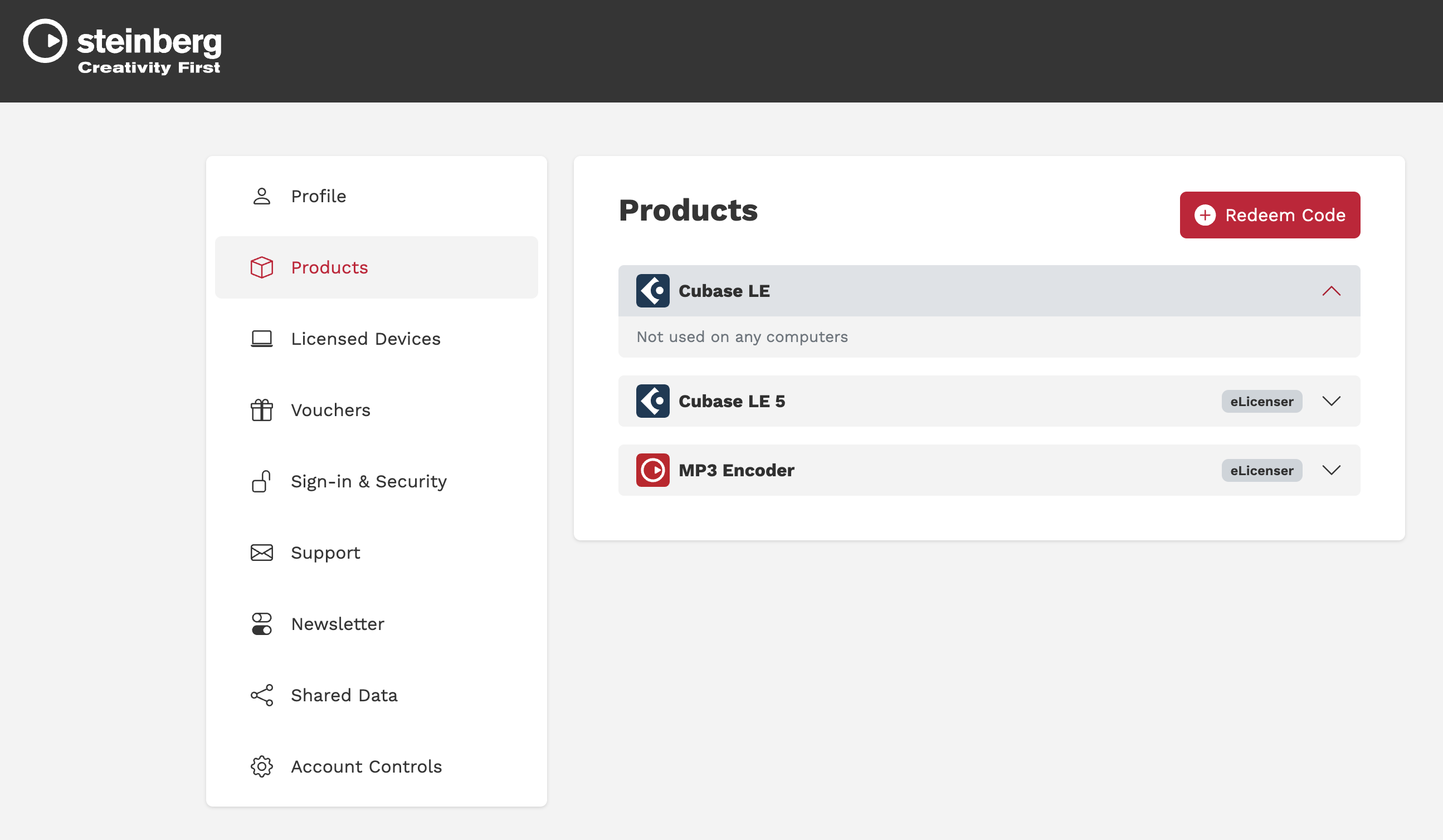1443x840 pixels.
Task: Open the Licensed Devices menu item
Action: click(x=365, y=339)
